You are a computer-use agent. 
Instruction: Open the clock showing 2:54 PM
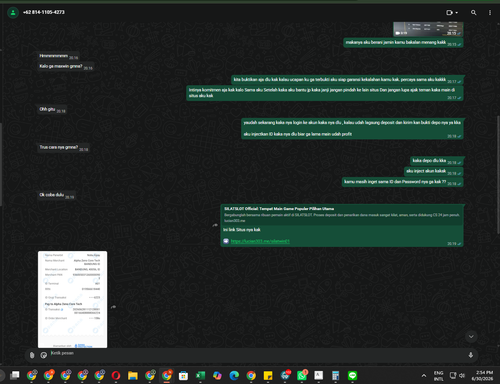tap(482, 376)
